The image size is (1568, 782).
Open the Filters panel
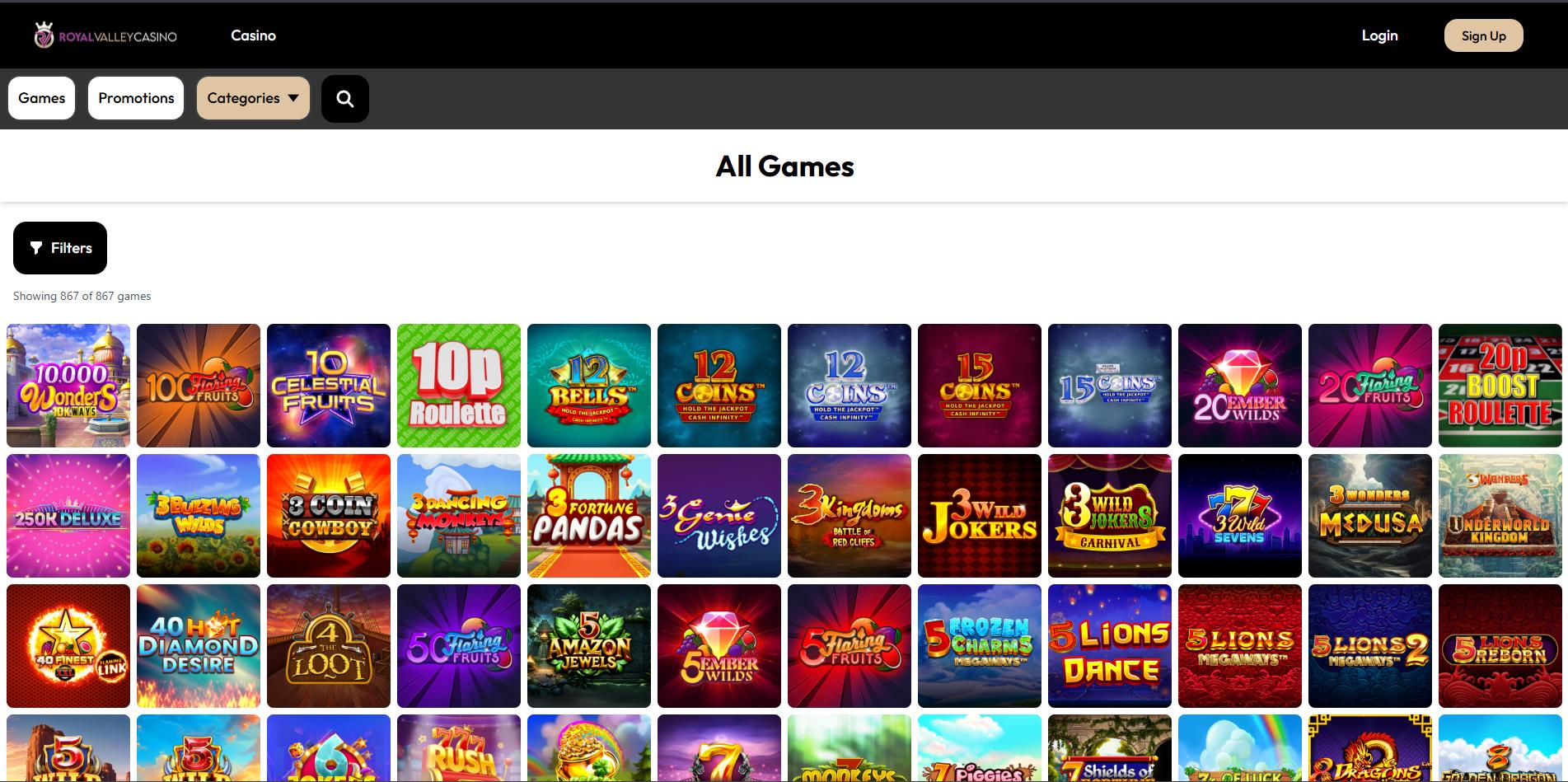[60, 248]
